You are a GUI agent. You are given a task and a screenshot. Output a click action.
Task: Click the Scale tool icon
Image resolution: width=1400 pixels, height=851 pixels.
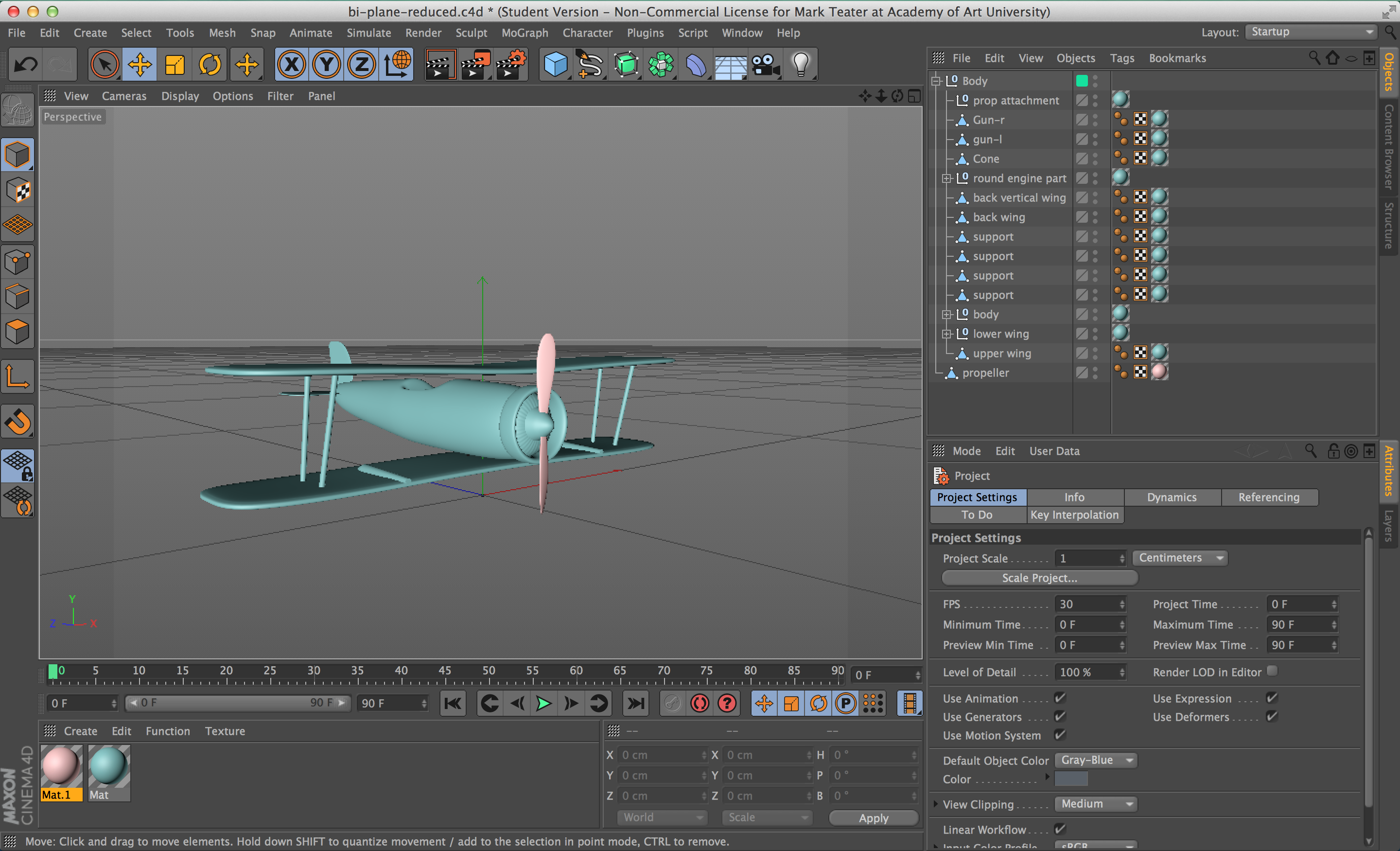tap(175, 65)
